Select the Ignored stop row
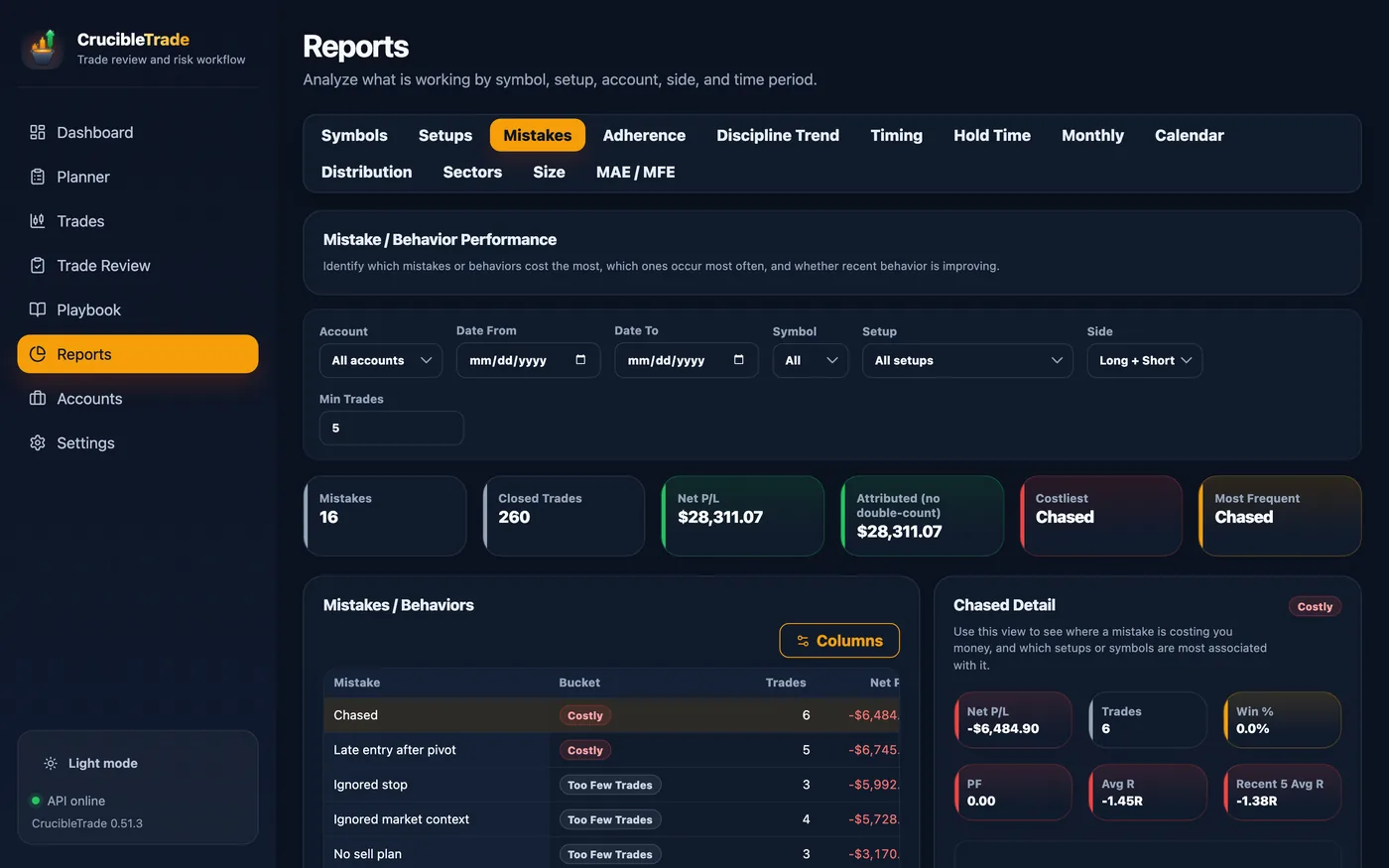The width and height of the screenshot is (1389, 868). [611, 785]
